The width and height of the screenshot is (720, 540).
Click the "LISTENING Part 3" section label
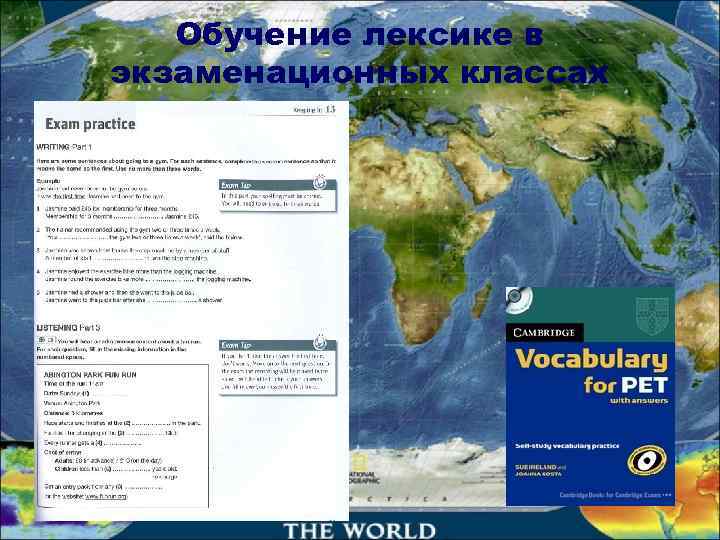68,328
